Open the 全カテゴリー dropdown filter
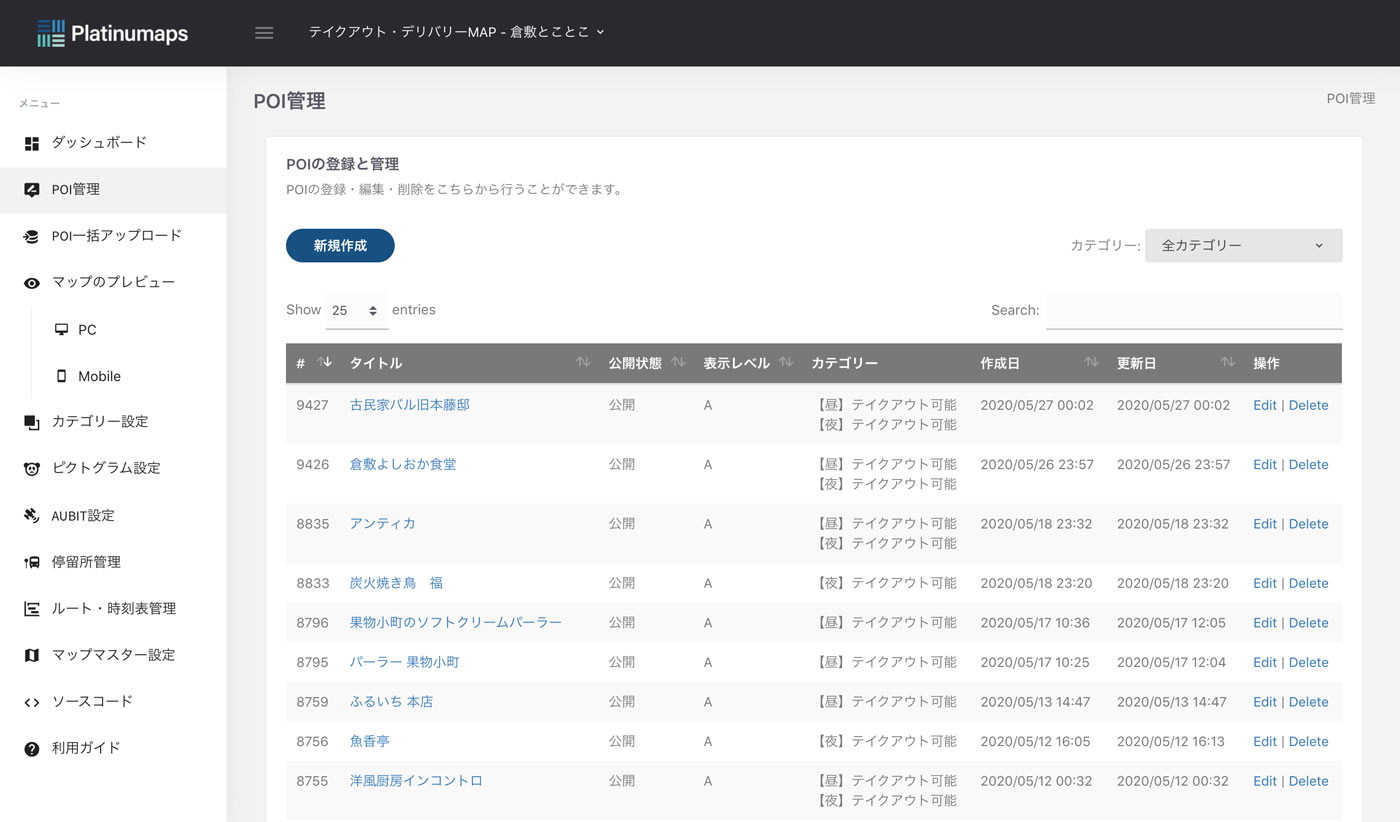This screenshot has height=822, width=1400. pyautogui.click(x=1243, y=245)
